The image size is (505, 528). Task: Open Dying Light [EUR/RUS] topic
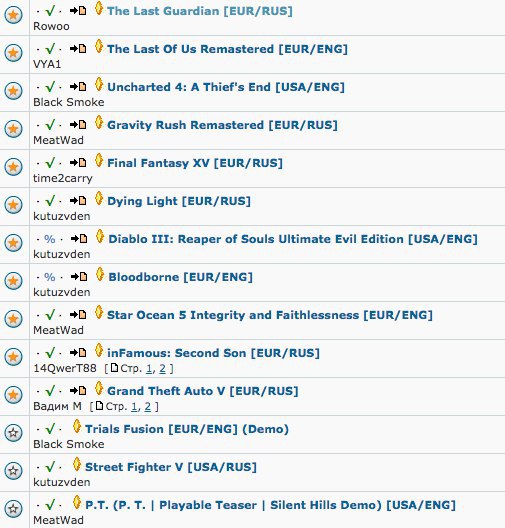click(179, 201)
